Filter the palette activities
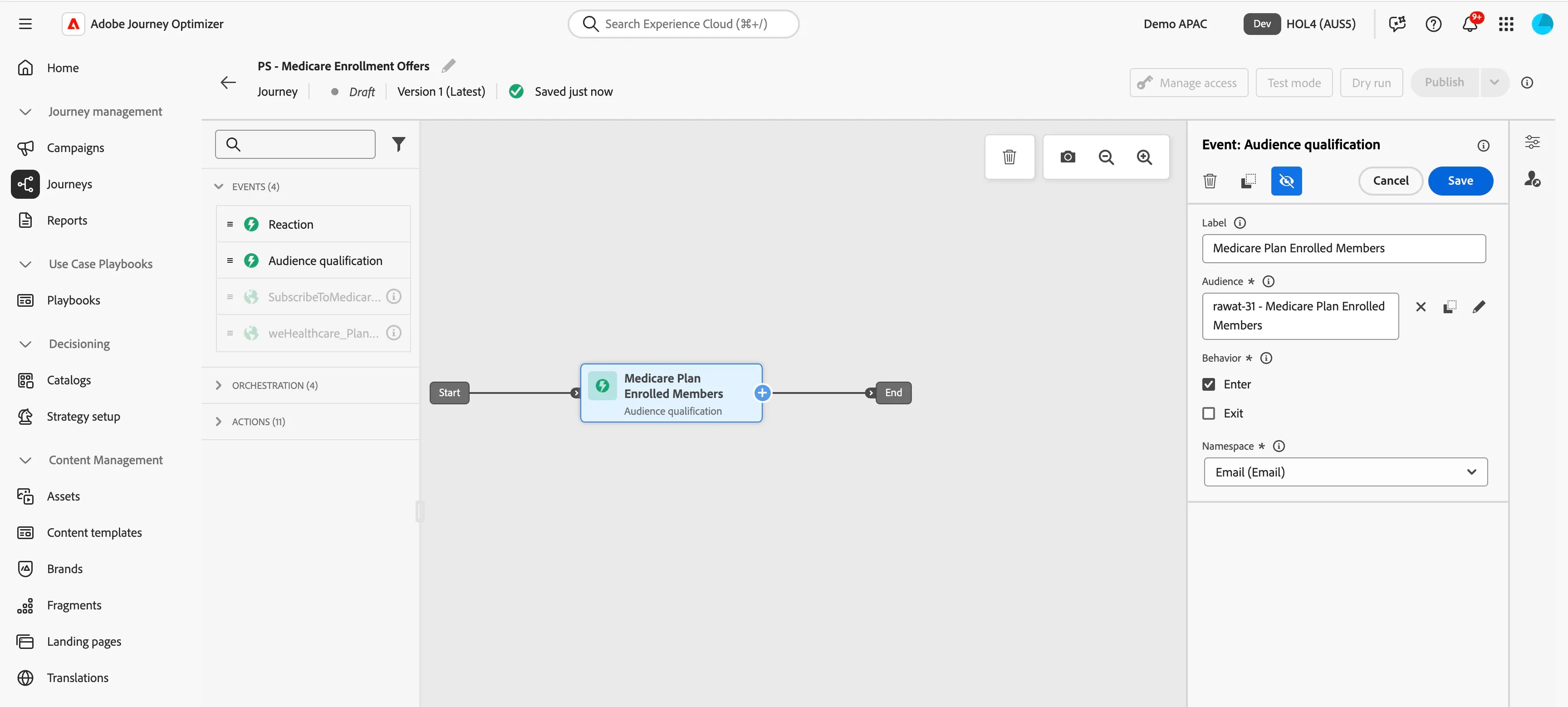Screen dimensions: 1568x707 399,144
